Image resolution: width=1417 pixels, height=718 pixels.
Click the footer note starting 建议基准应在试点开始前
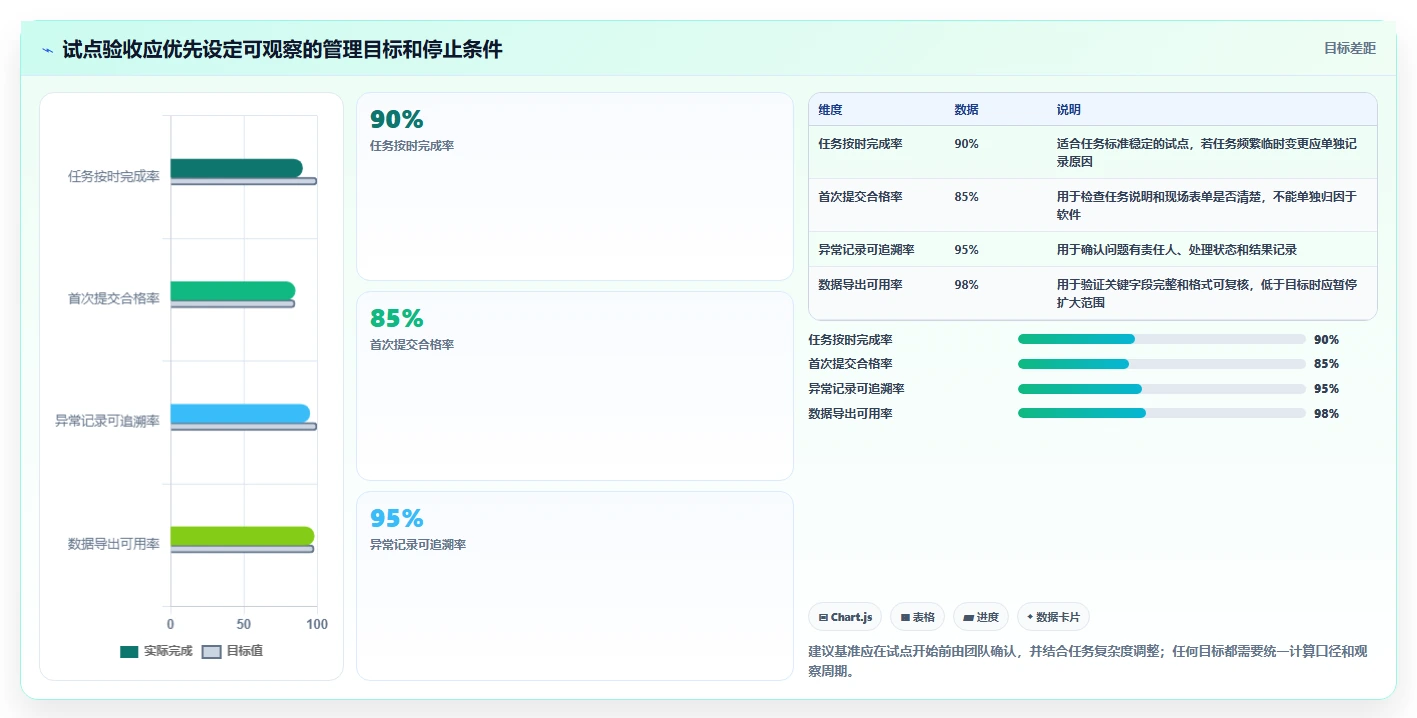[x=1088, y=661]
